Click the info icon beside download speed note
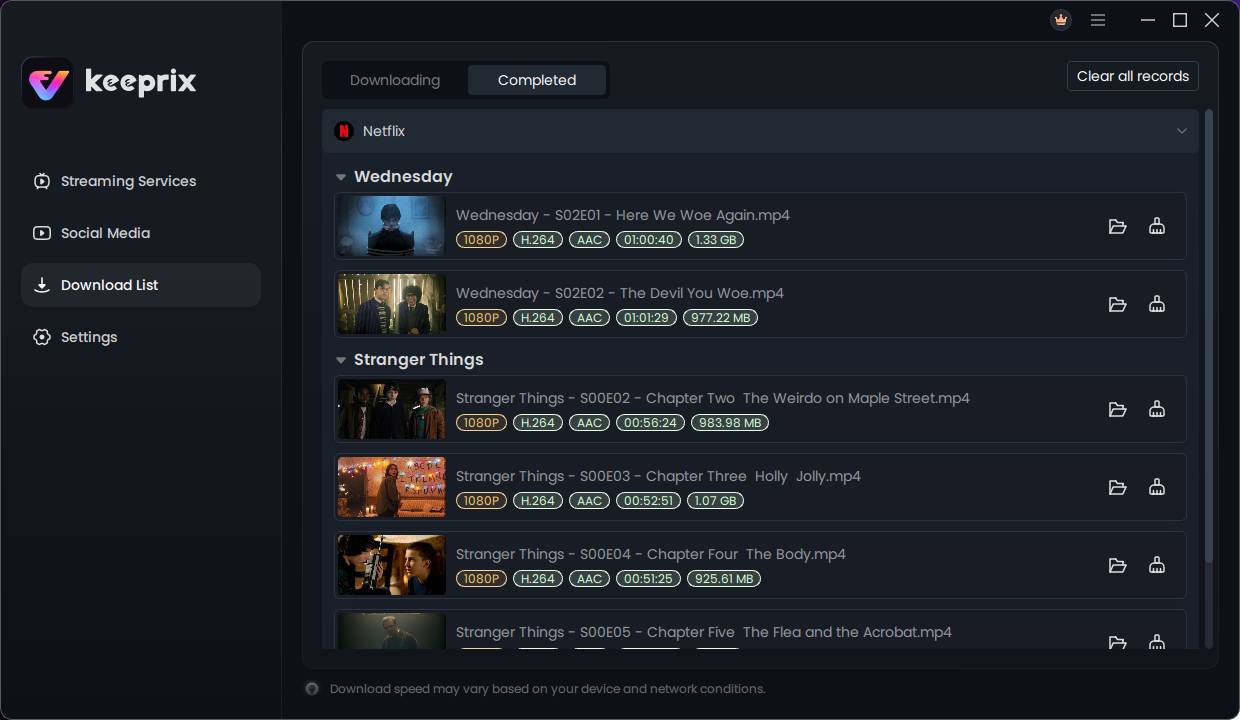This screenshot has height=720, width=1240. click(x=312, y=688)
